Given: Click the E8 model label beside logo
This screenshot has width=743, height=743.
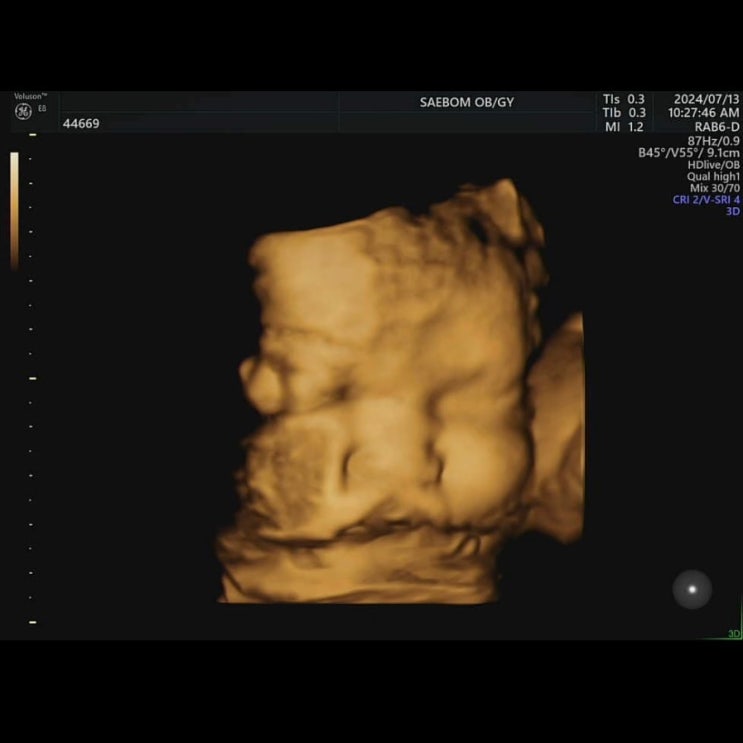Looking at the screenshot, I should click(x=42, y=109).
